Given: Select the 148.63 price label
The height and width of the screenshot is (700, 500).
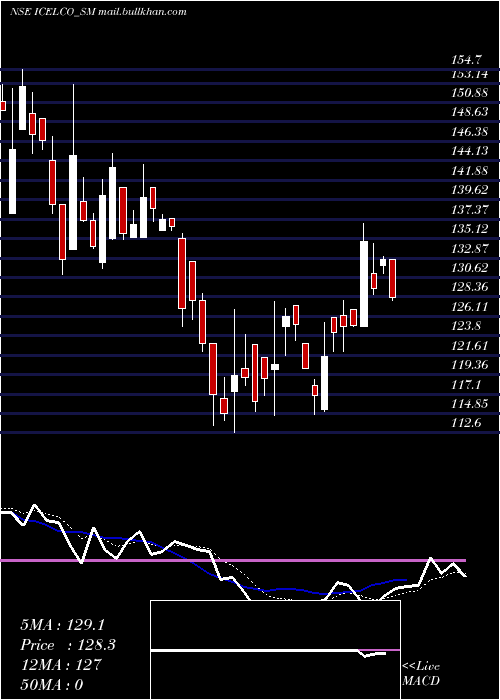Looking at the screenshot, I should click(x=470, y=112).
